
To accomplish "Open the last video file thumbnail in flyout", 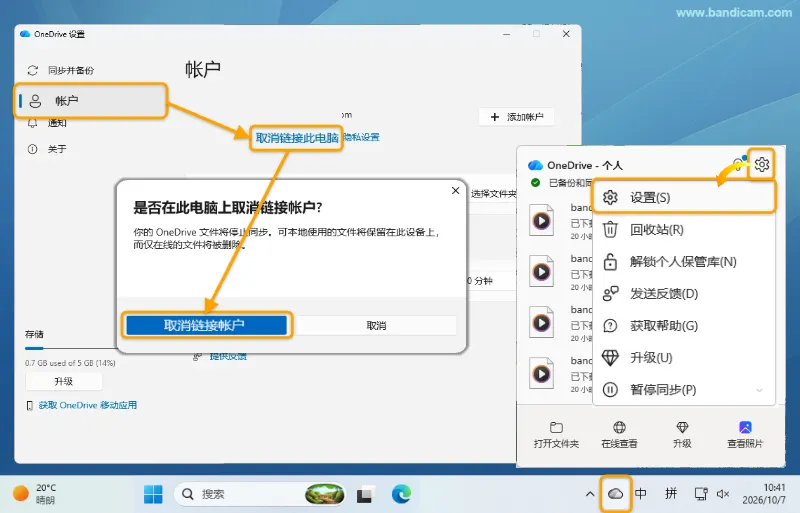I will [541, 374].
